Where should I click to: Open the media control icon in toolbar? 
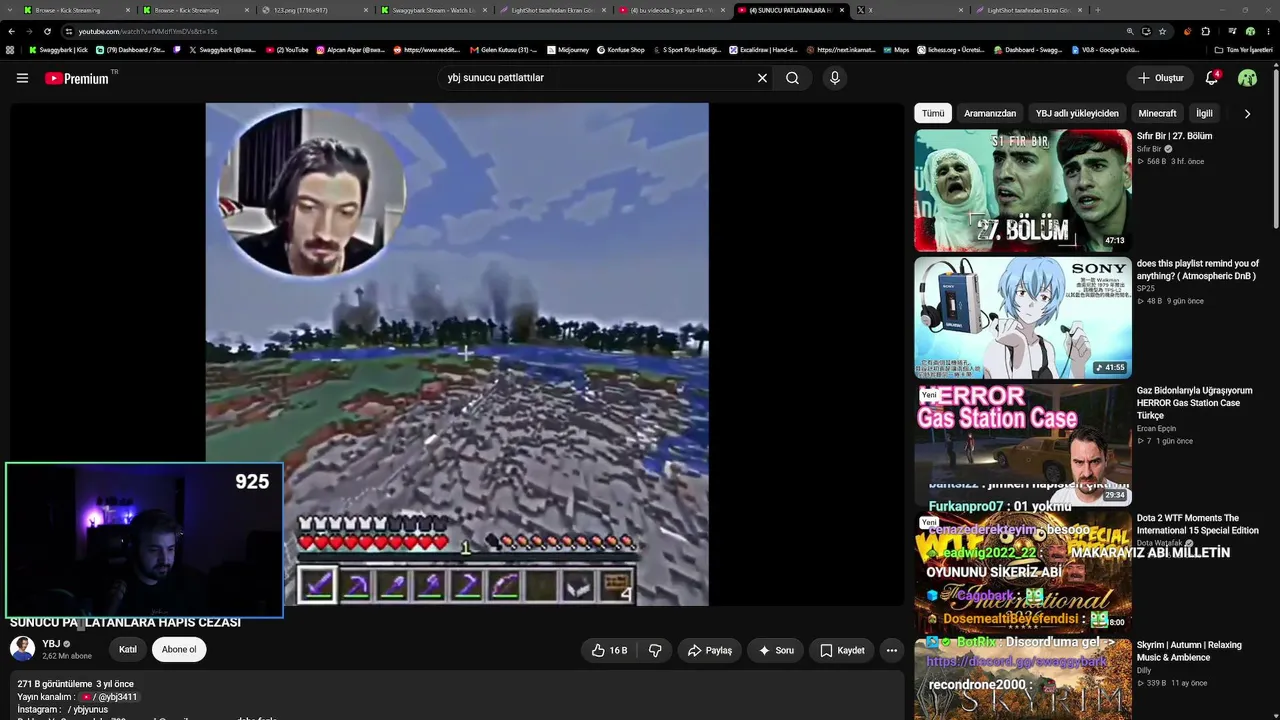click(1232, 31)
